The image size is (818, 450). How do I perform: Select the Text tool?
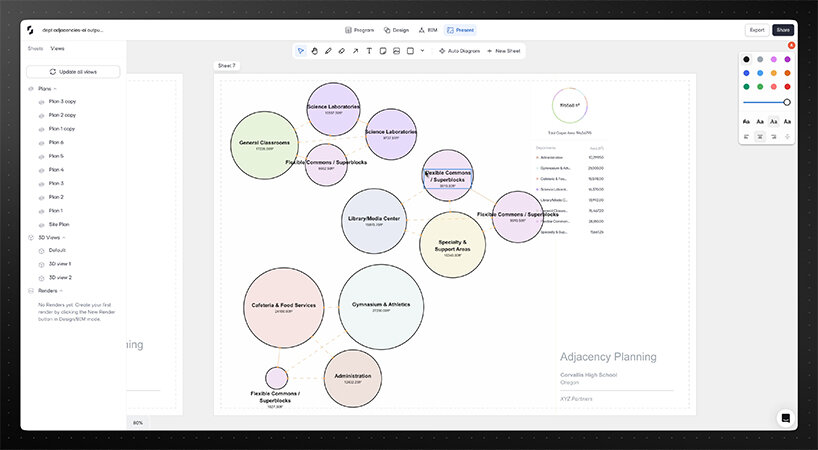coord(369,50)
